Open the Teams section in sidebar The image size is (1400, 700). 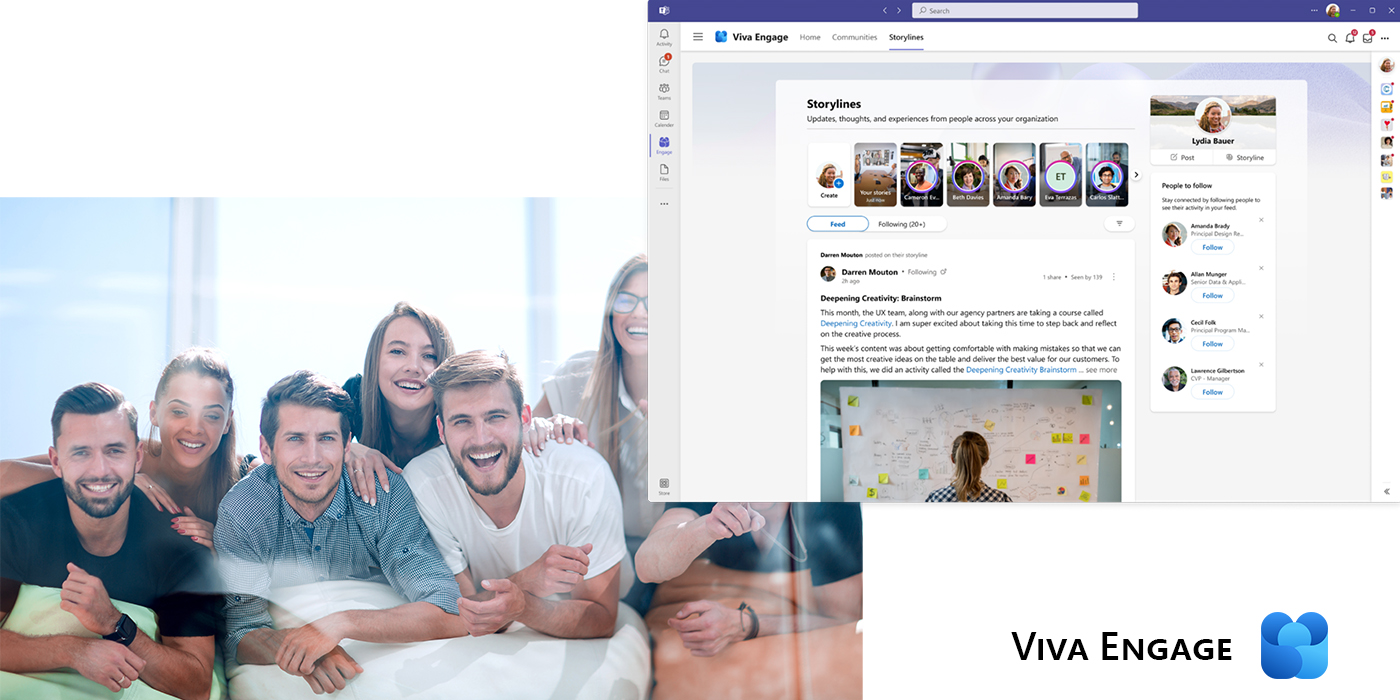pos(664,91)
